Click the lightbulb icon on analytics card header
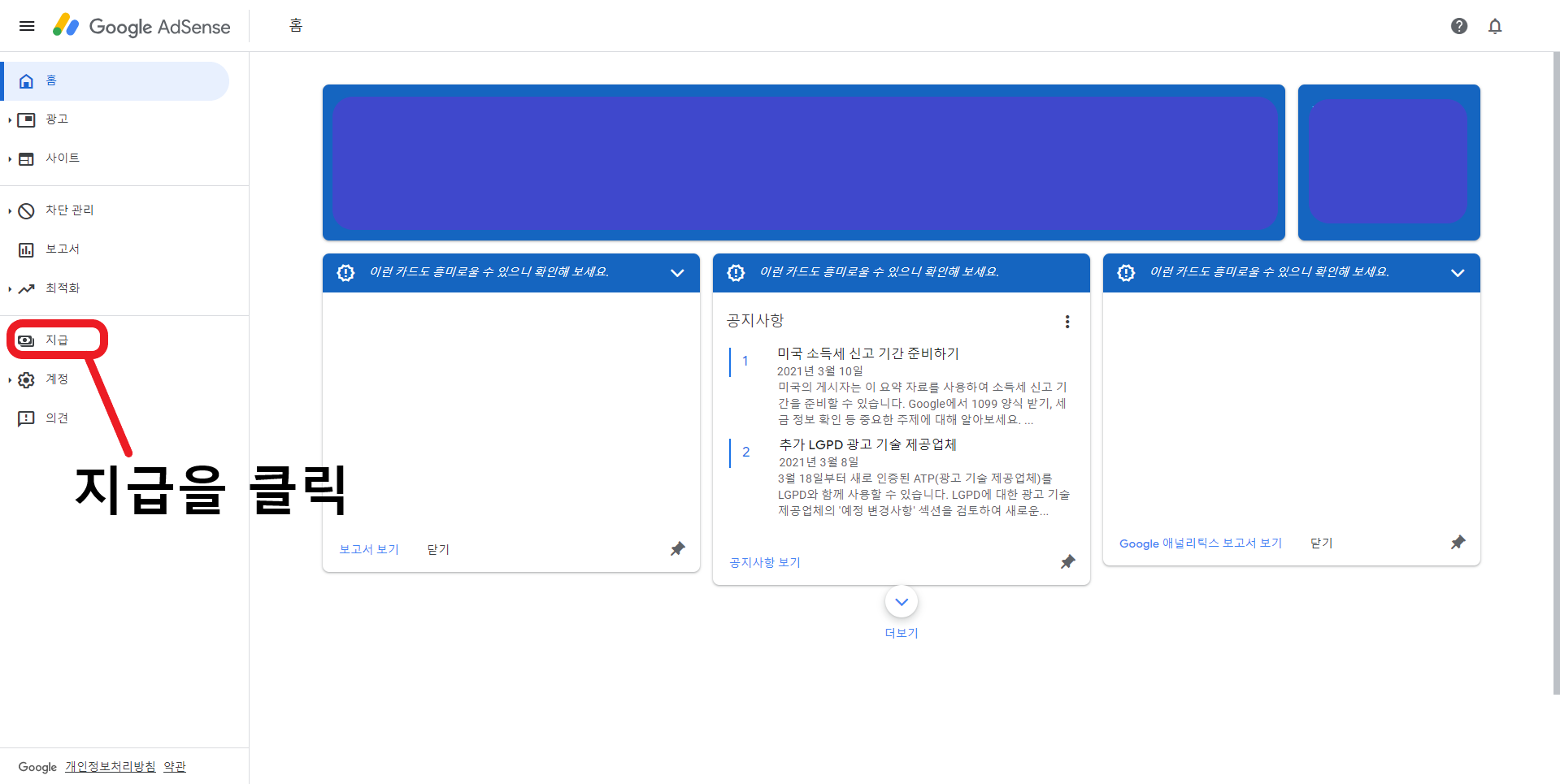 1126,273
